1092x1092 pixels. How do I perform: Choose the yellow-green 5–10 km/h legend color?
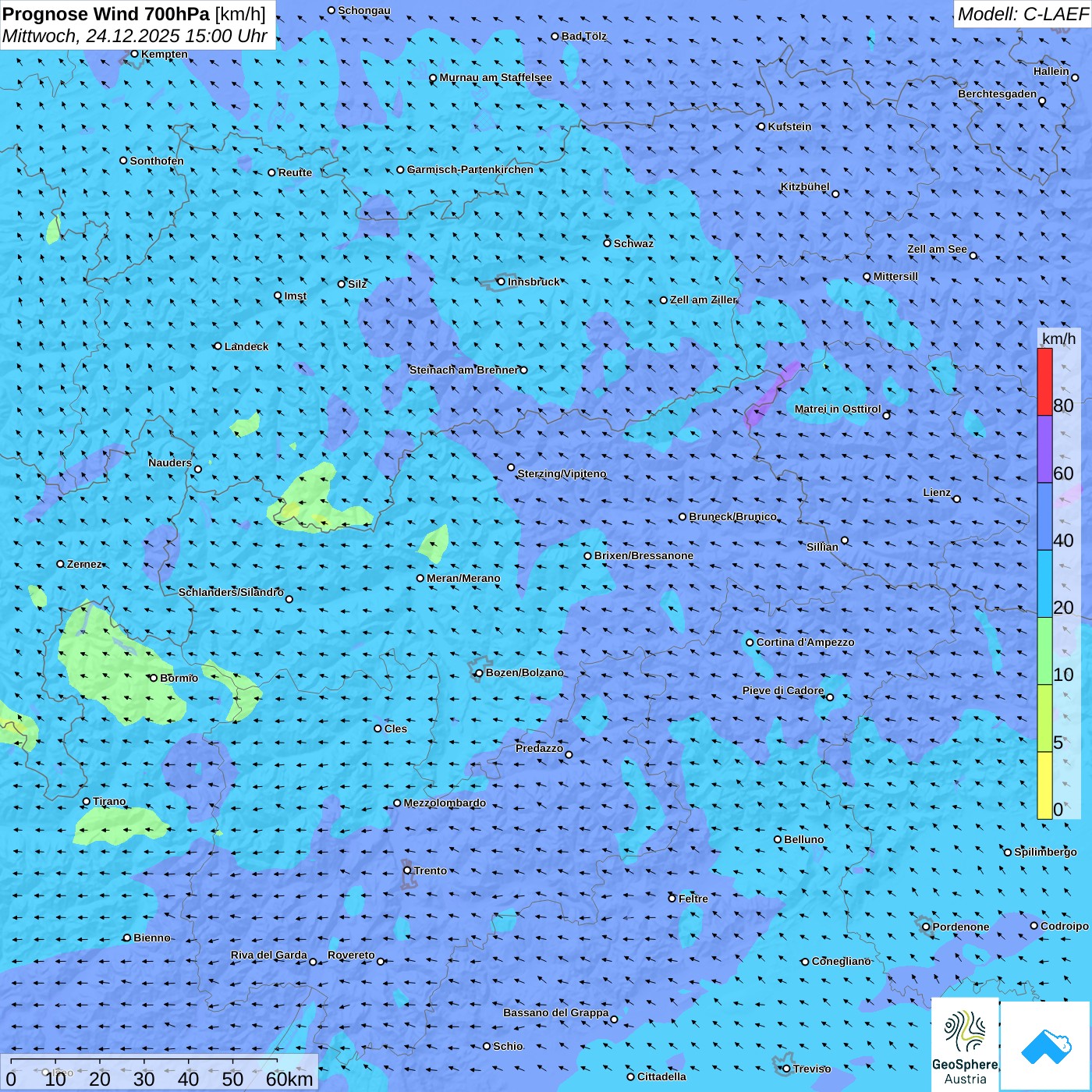pos(1044,718)
